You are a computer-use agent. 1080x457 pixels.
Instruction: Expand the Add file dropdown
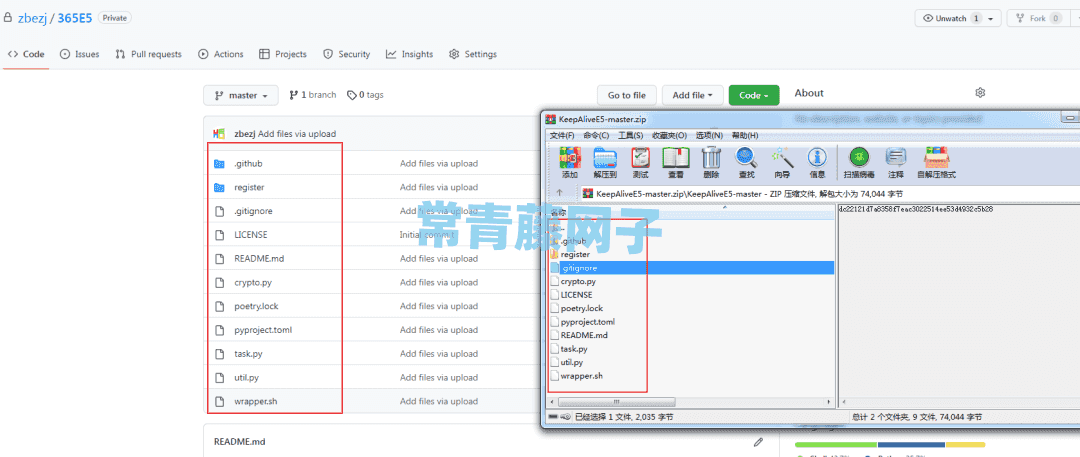(692, 95)
